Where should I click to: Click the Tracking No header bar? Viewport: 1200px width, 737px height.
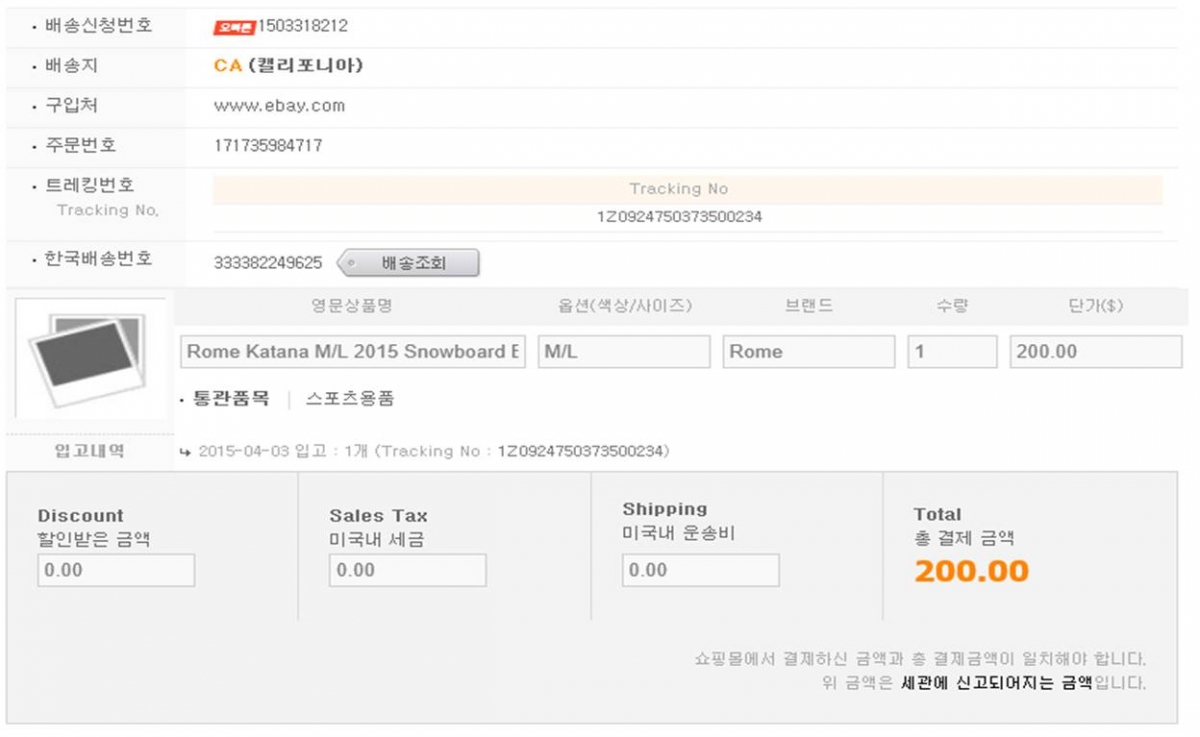(687, 189)
